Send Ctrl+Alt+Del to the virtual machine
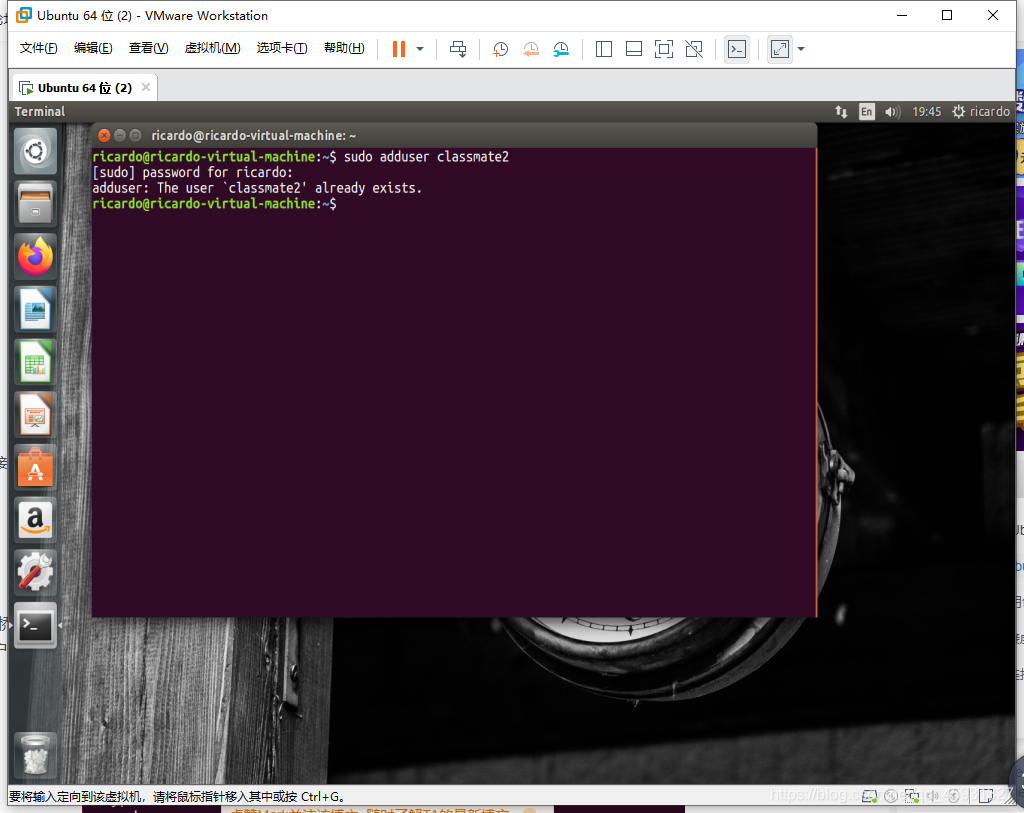 point(458,49)
